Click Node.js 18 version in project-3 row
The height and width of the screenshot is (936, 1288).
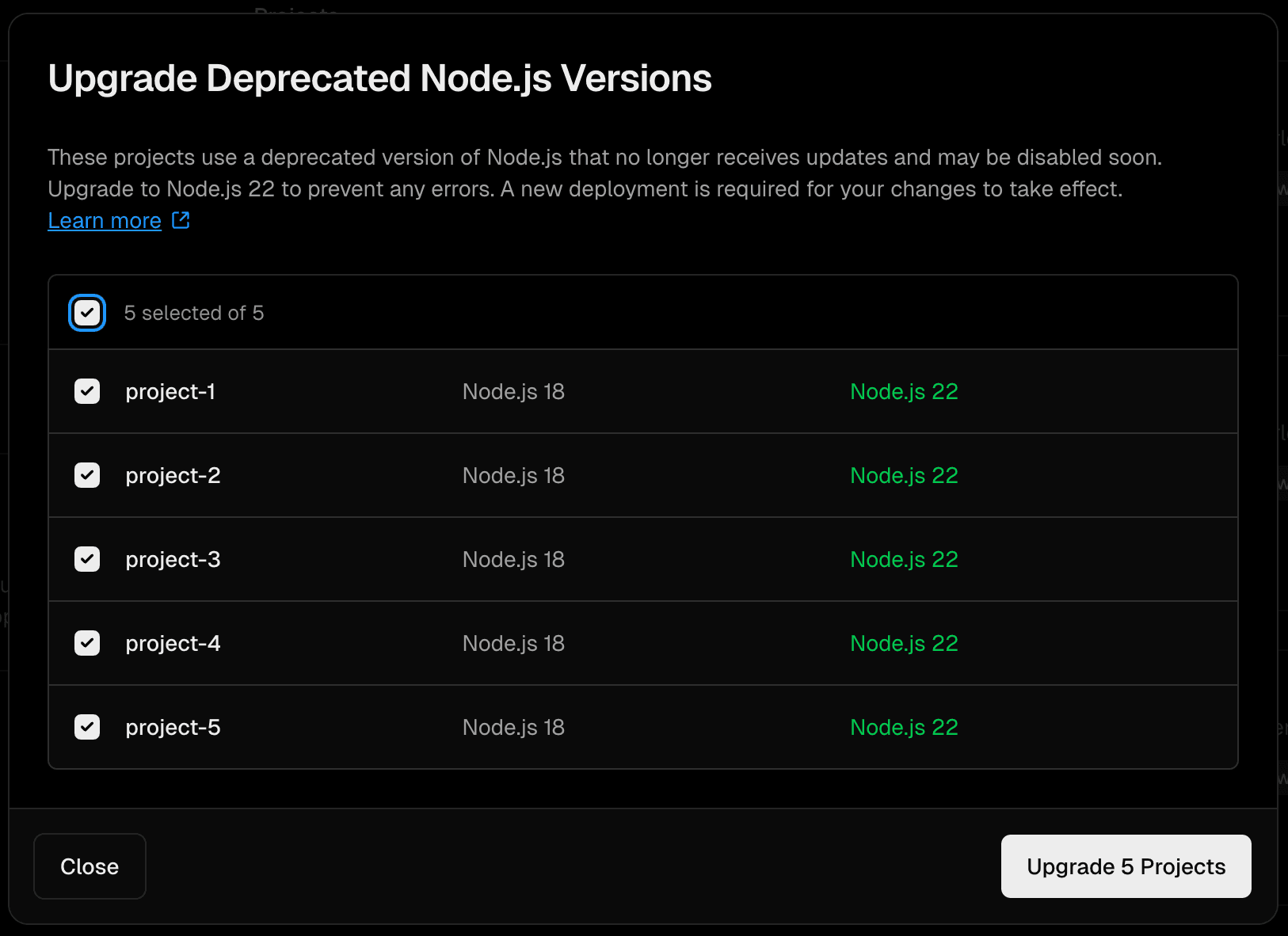(513, 560)
